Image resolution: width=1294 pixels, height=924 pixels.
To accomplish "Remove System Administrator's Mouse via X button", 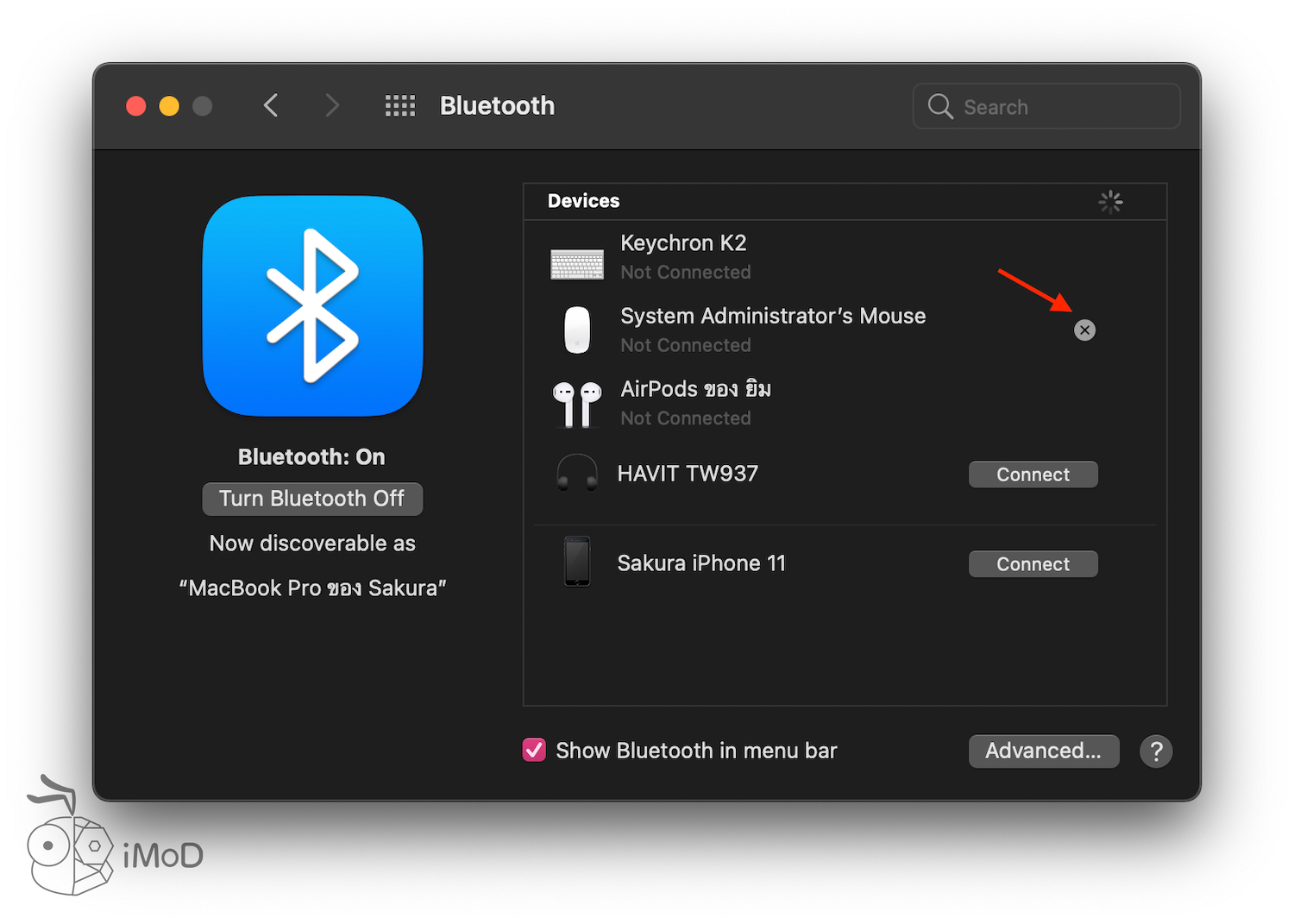I will tap(1084, 330).
